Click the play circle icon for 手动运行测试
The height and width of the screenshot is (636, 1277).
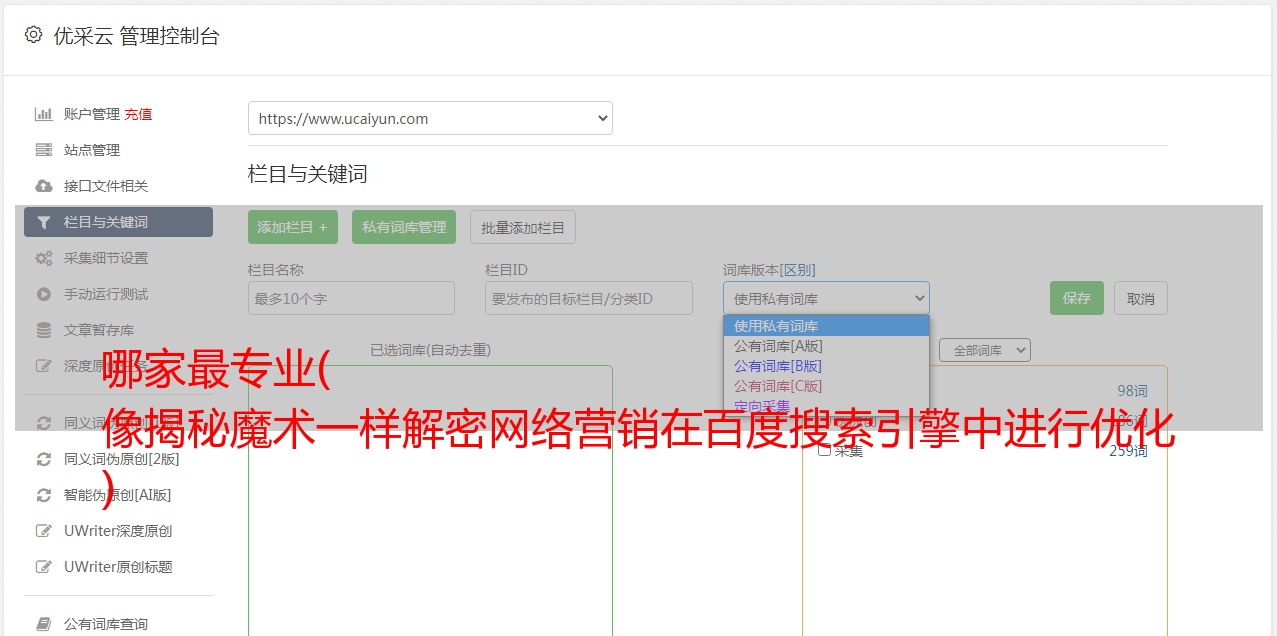[43, 294]
